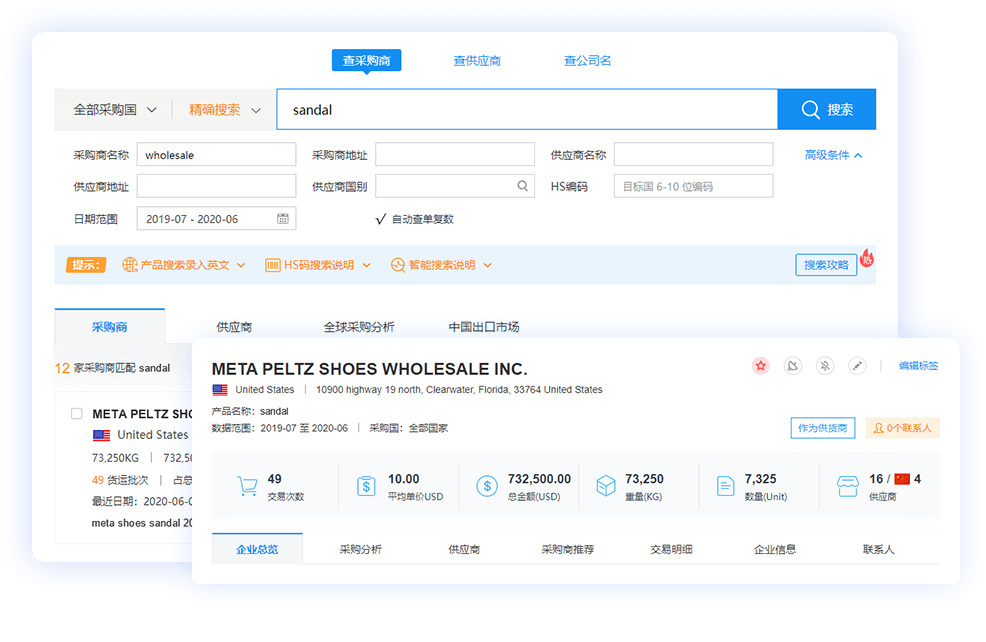Click the 49 货运批次 text in result row
The width and height of the screenshot is (986, 642).
(119, 480)
